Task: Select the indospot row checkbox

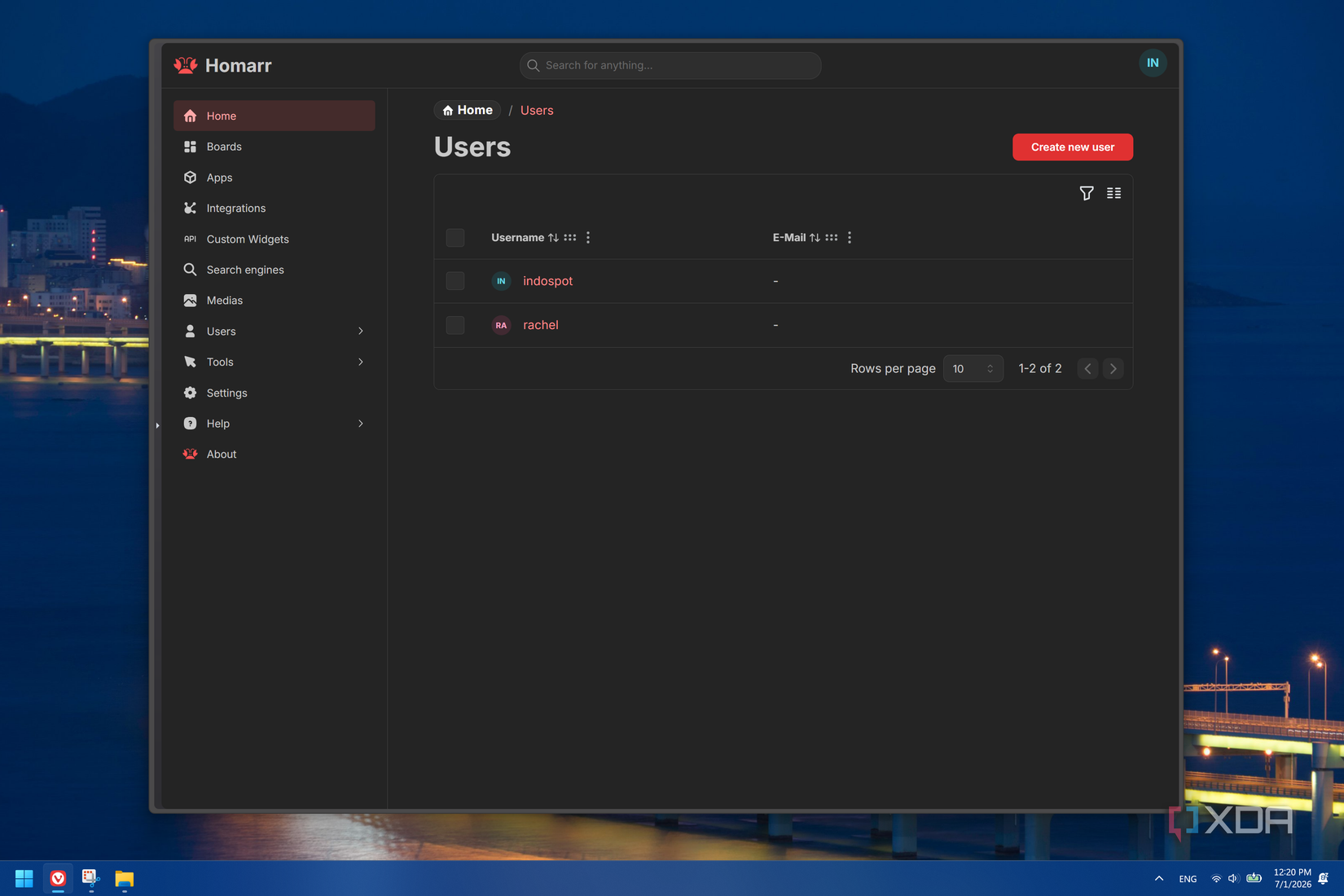Action: (455, 281)
